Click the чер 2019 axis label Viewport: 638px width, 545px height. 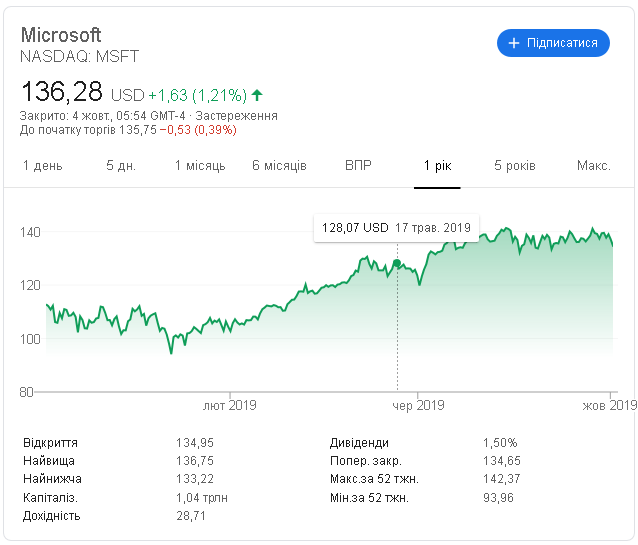(417, 405)
